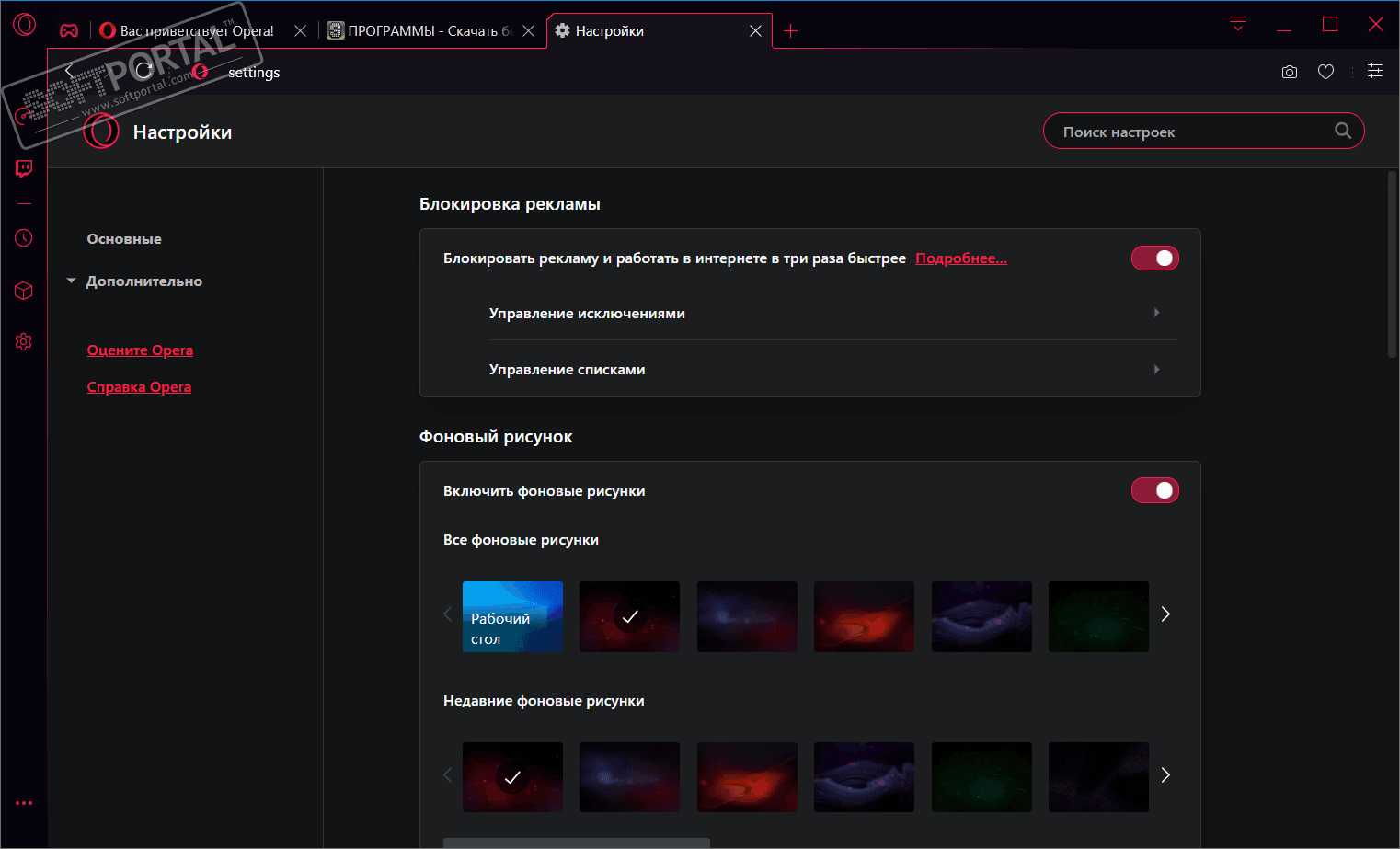The width and height of the screenshot is (1400, 849).
Task: Go back using the address bar arrow
Action: (x=70, y=71)
